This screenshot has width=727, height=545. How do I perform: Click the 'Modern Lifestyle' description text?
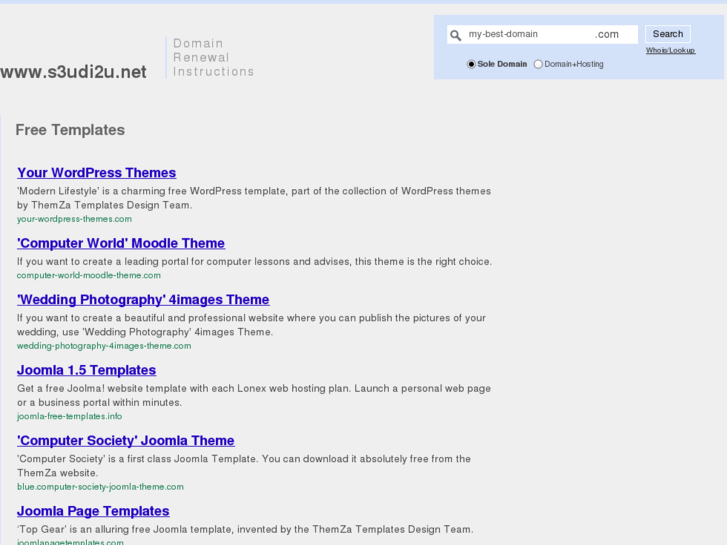254,198
